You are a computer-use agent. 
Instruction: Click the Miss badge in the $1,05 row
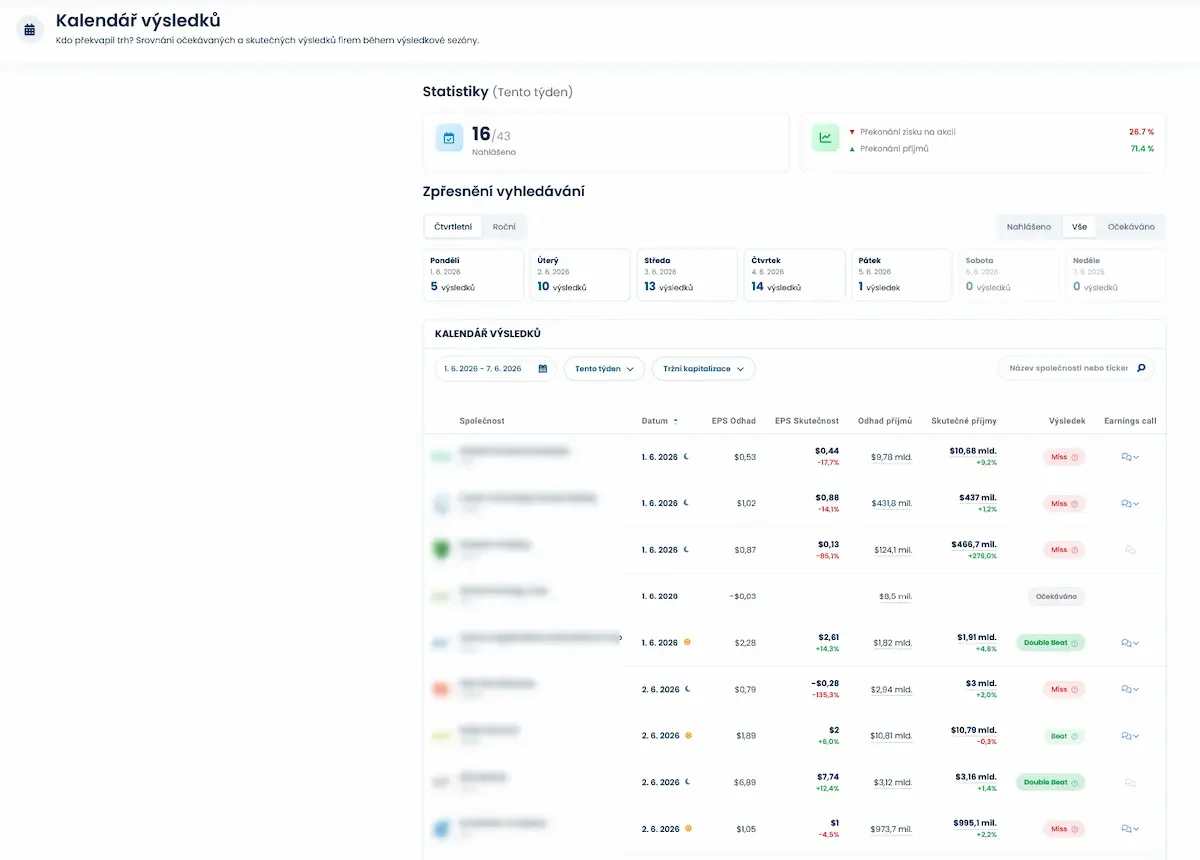(x=1063, y=829)
